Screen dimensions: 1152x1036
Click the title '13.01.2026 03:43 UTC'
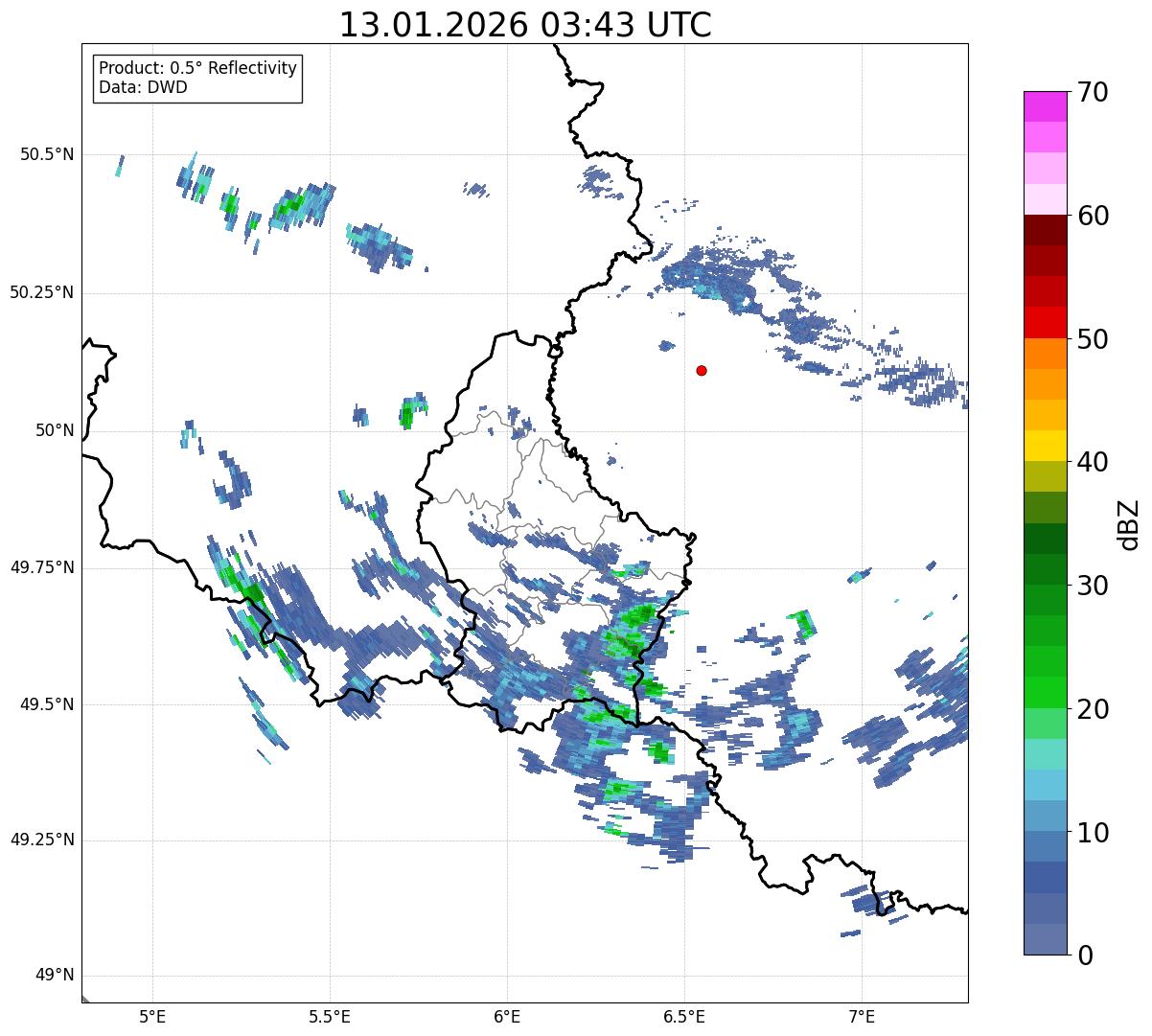pos(525,25)
